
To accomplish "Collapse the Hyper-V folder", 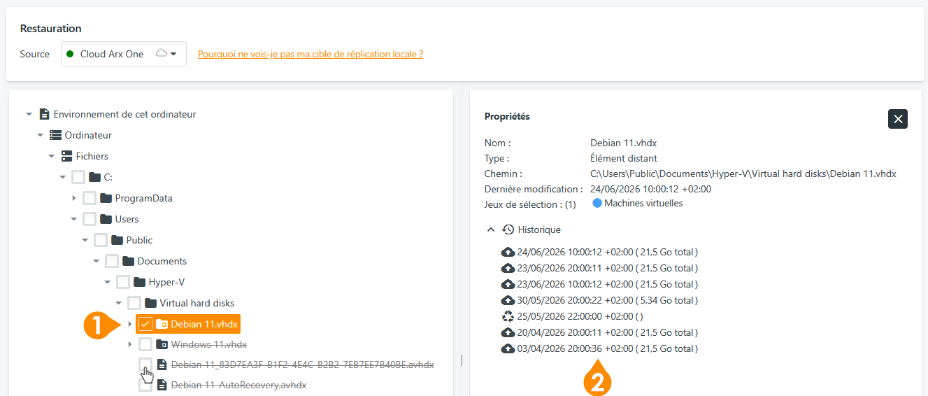I will click(x=108, y=282).
